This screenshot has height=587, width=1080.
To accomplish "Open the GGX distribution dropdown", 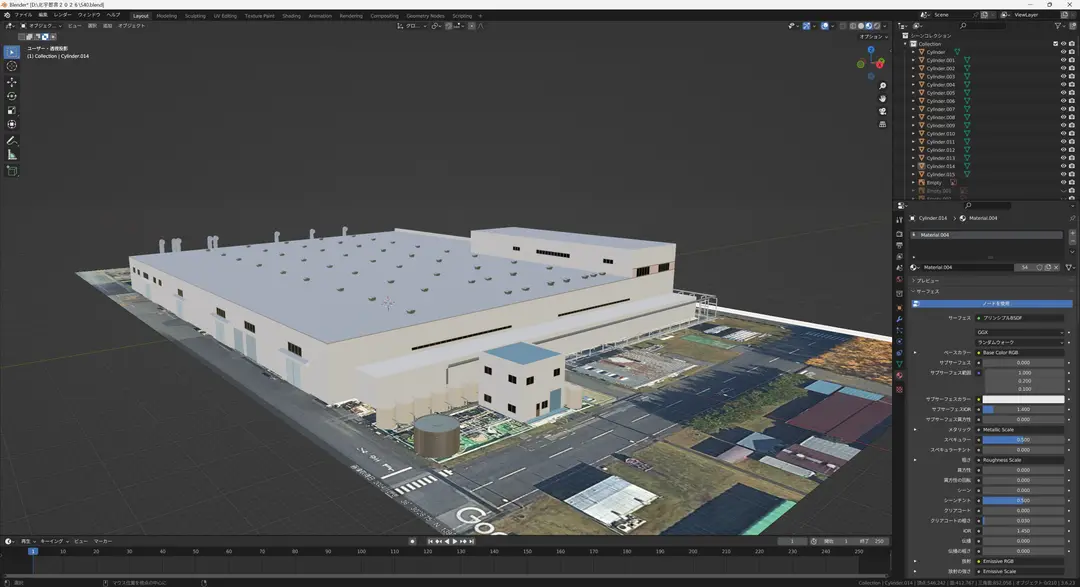I will coord(1019,332).
